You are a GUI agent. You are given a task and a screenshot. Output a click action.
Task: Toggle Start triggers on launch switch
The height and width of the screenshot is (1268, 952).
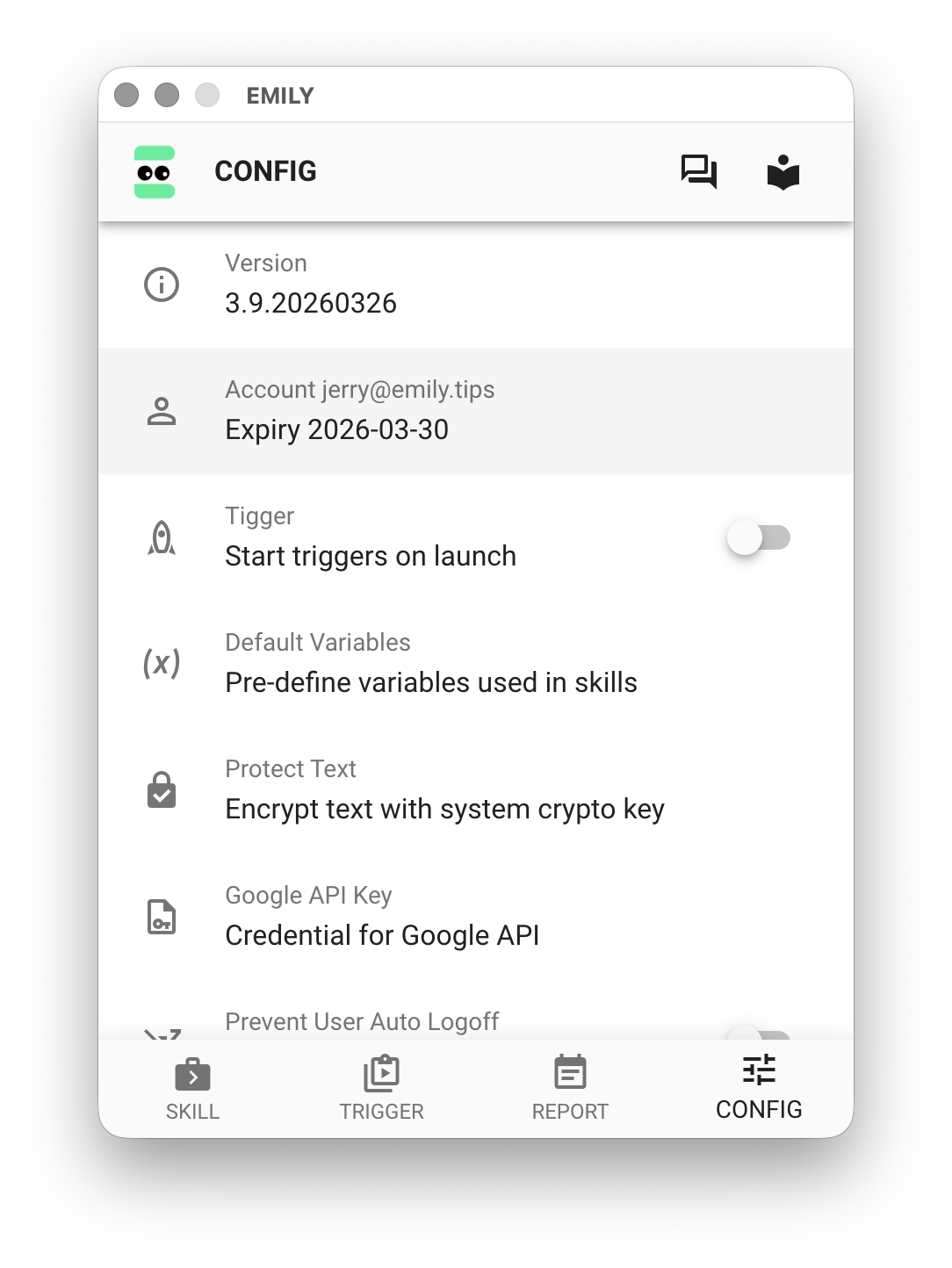click(x=759, y=537)
